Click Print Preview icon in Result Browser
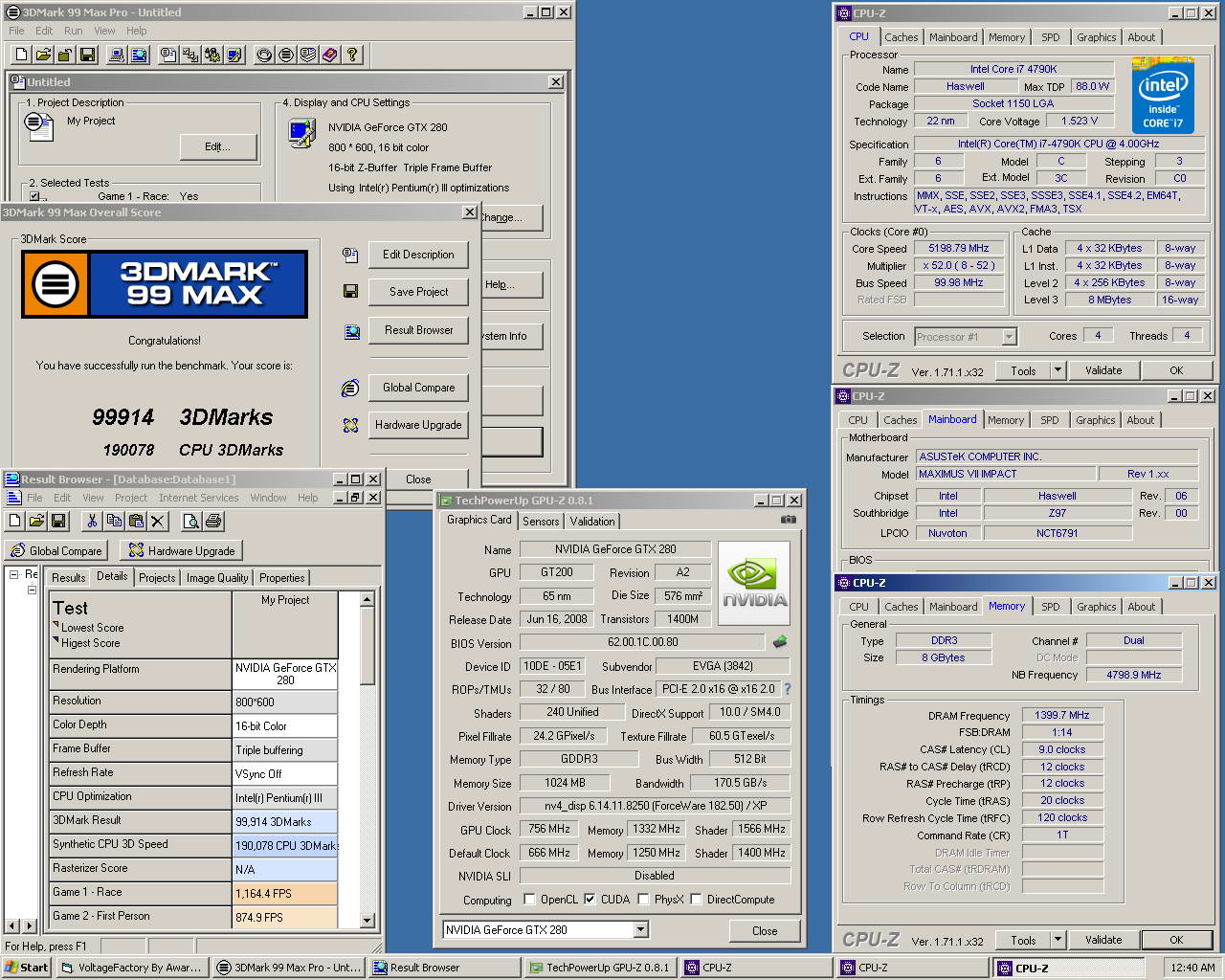 point(191,521)
